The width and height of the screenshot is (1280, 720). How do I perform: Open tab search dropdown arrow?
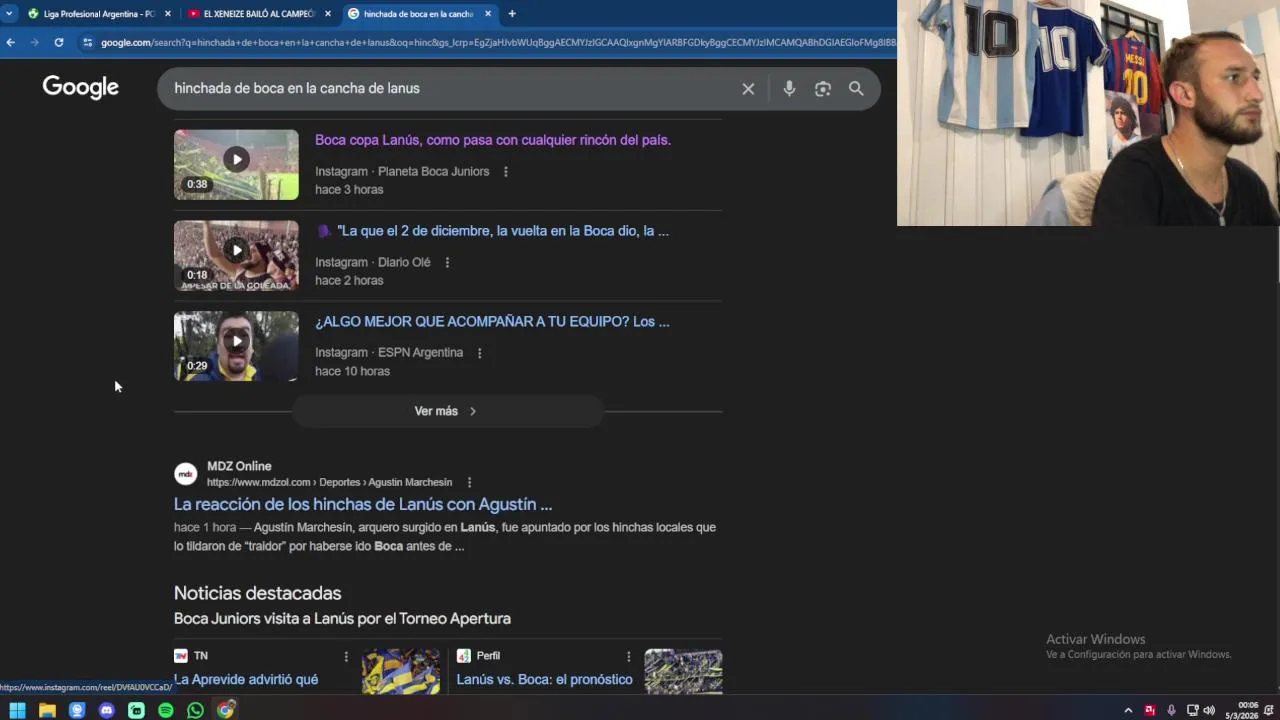(9, 14)
